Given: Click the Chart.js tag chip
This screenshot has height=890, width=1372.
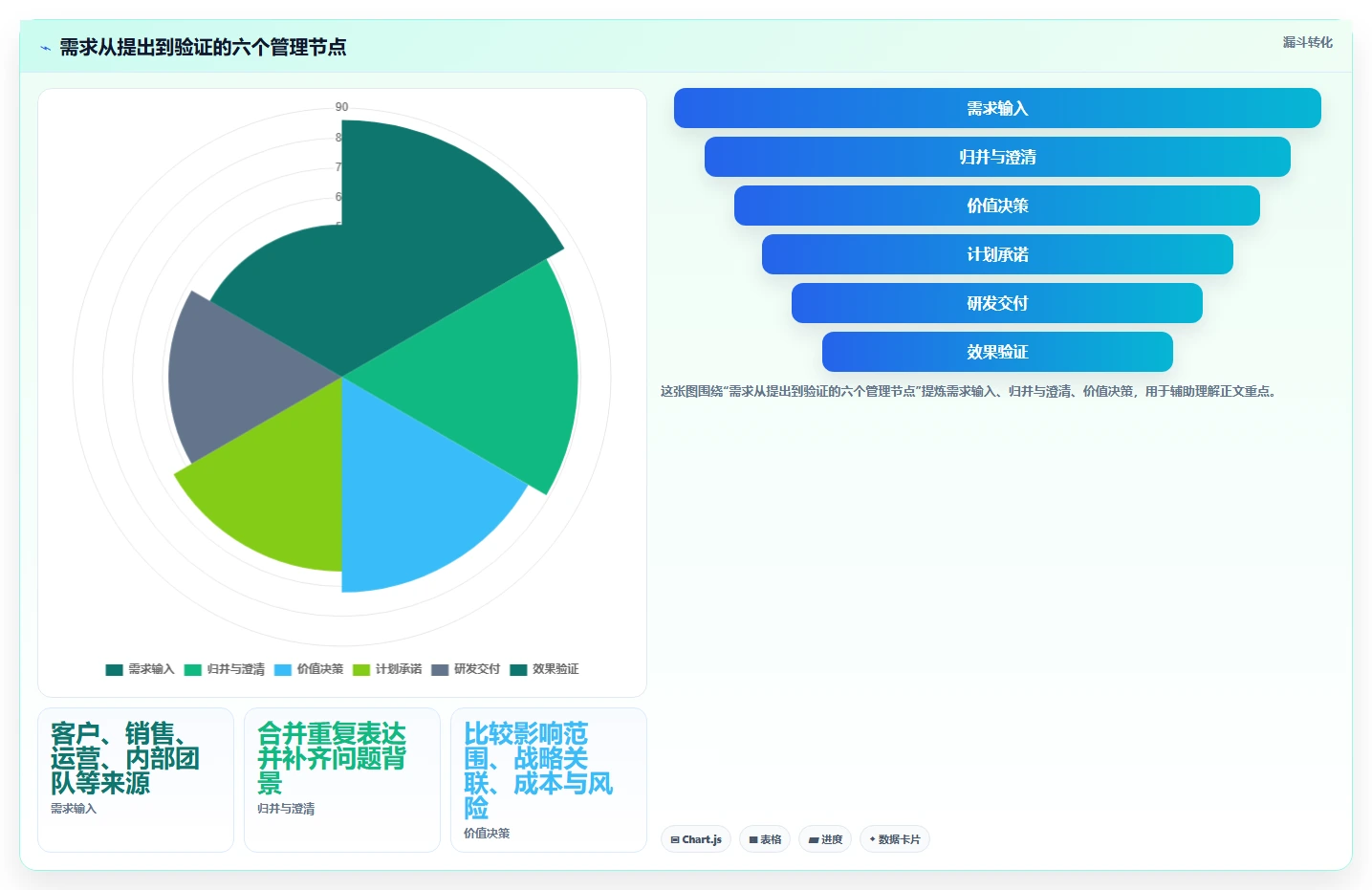Looking at the screenshot, I should (x=696, y=839).
